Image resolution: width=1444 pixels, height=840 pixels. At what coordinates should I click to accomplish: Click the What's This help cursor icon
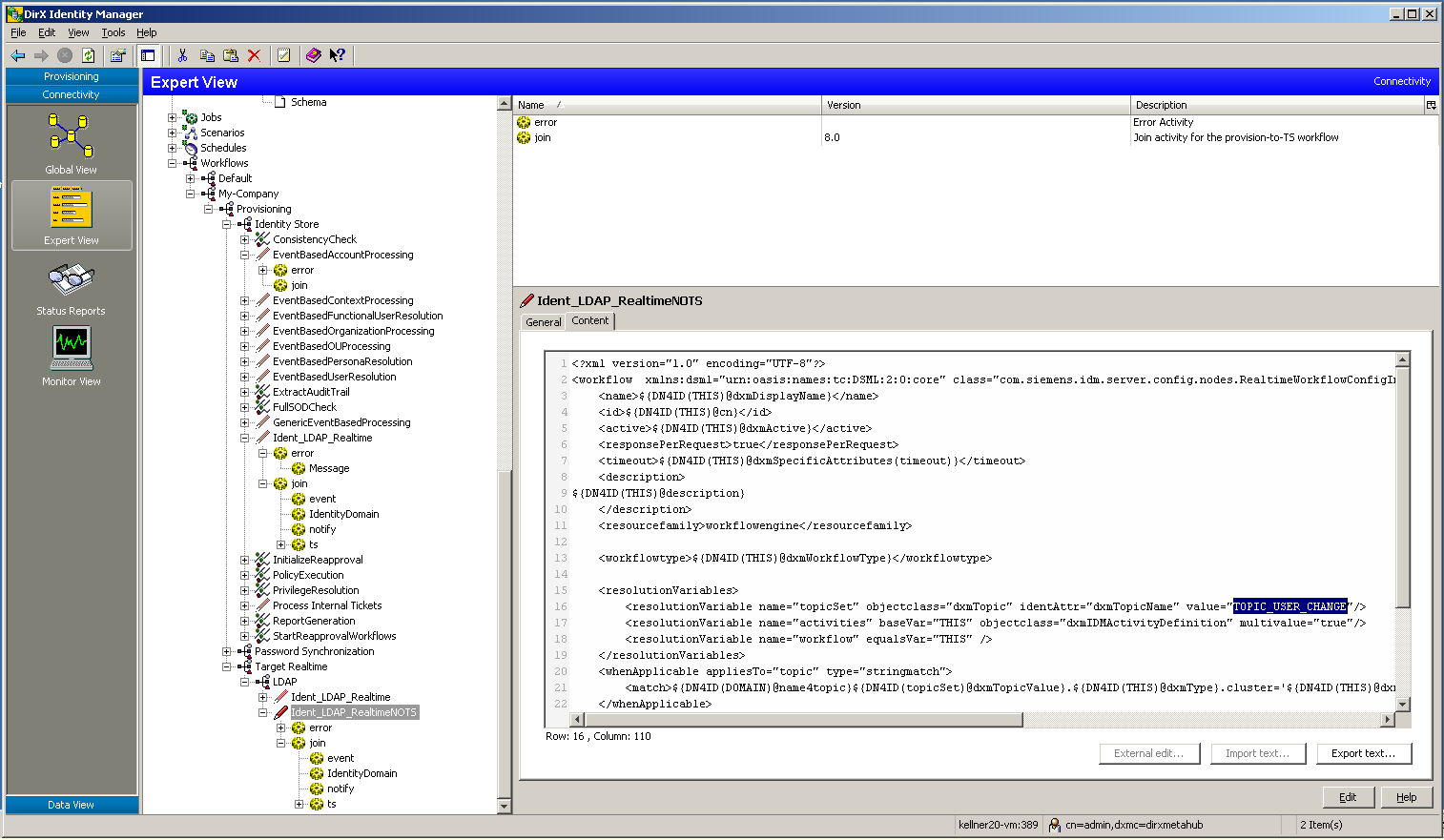337,55
